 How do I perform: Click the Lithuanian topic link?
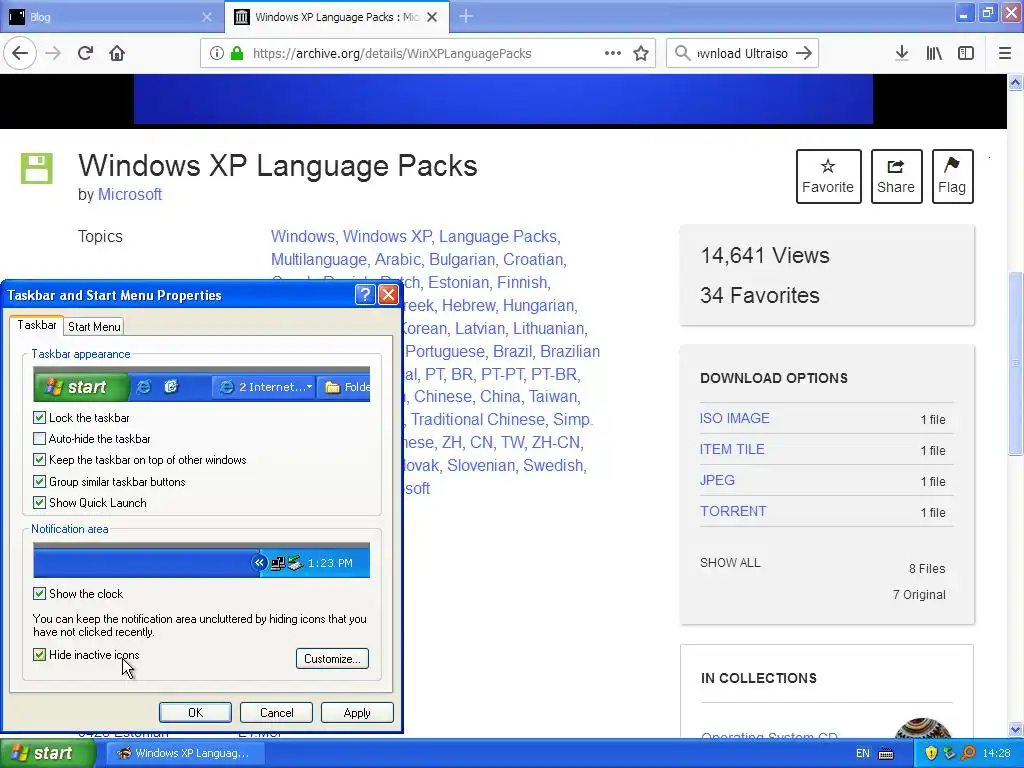tap(548, 328)
